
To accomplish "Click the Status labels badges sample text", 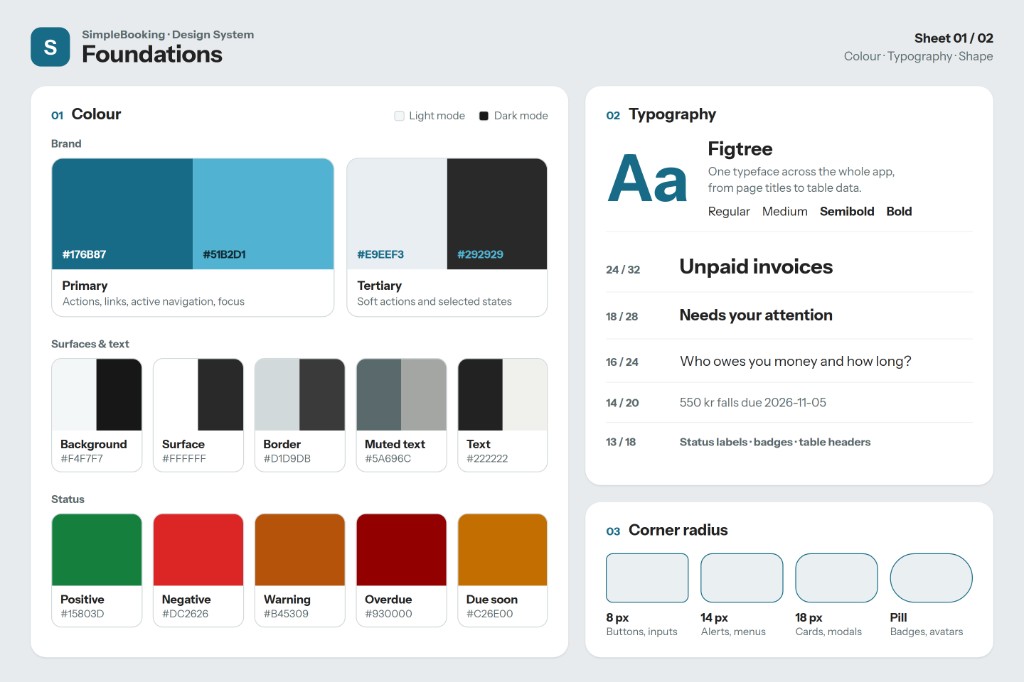I will point(775,442).
